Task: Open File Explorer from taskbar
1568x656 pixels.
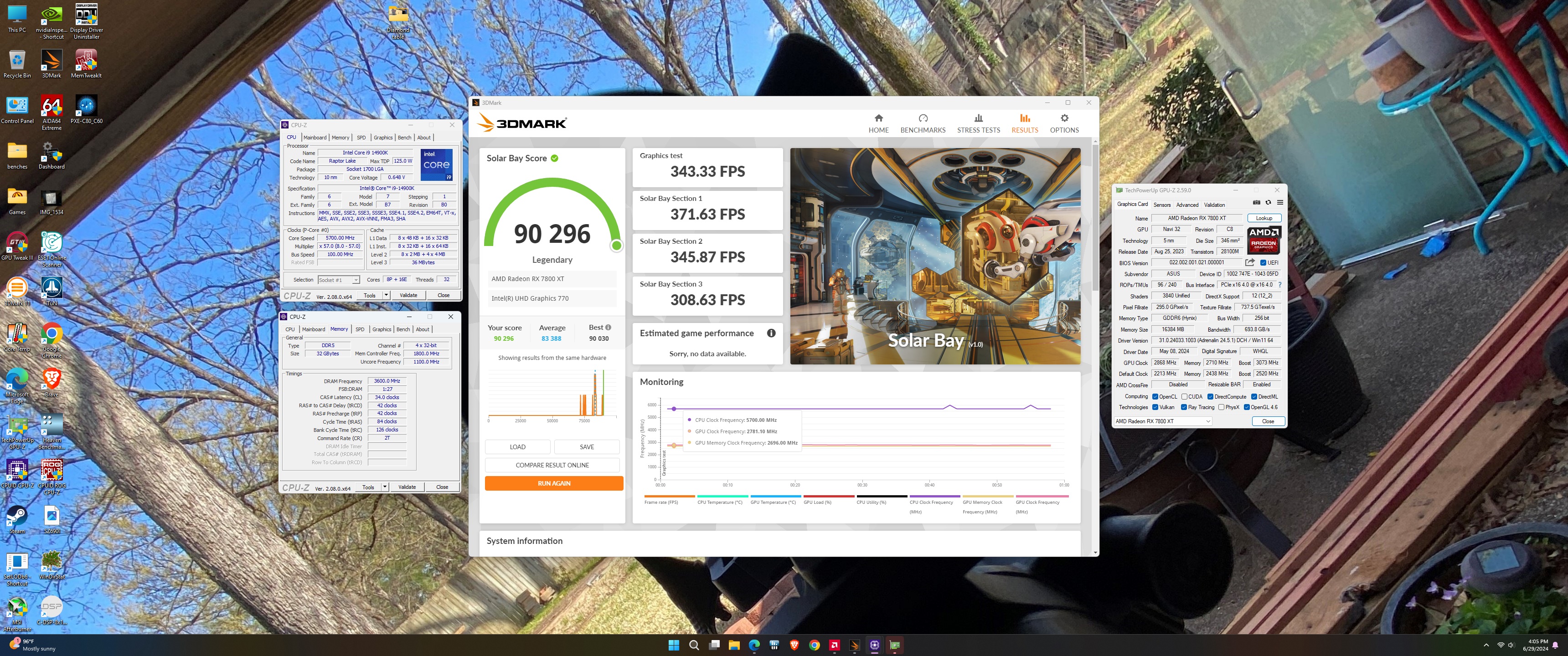Action: pyautogui.click(x=733, y=645)
